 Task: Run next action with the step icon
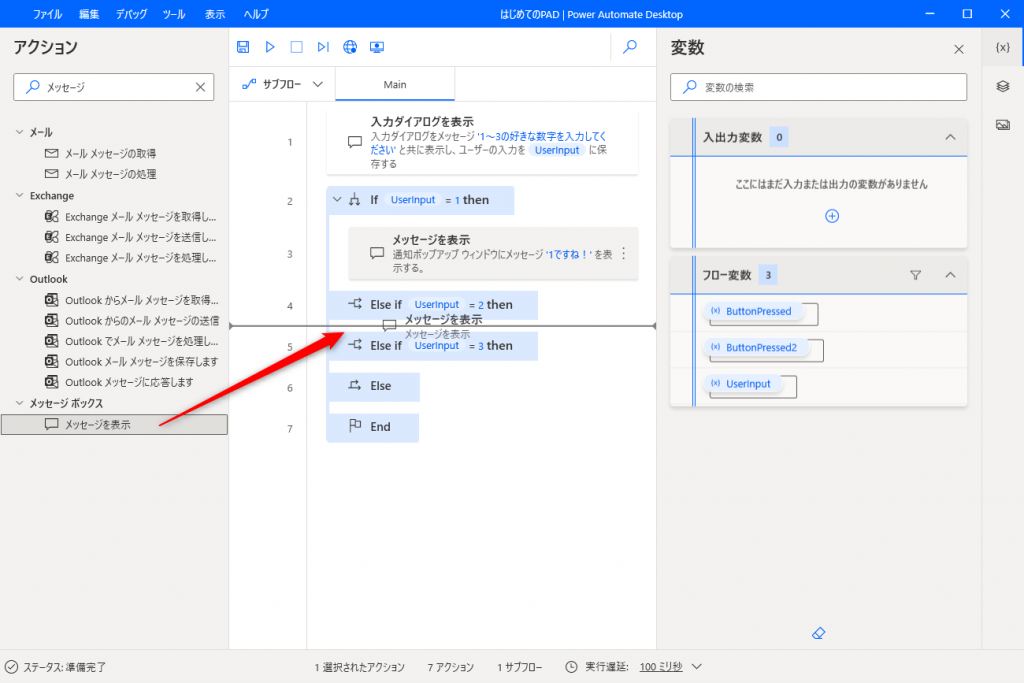(x=323, y=47)
